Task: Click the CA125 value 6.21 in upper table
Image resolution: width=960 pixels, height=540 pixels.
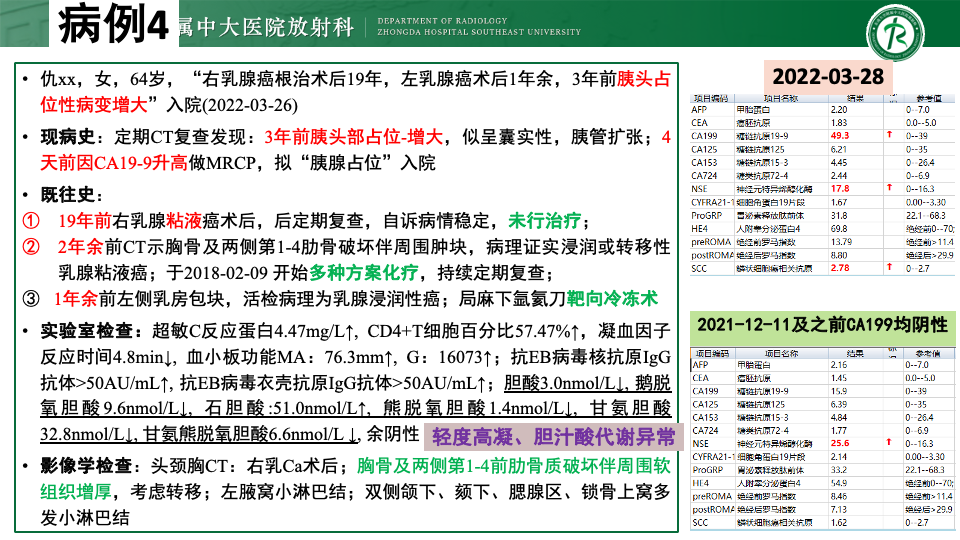Action: pos(839,149)
